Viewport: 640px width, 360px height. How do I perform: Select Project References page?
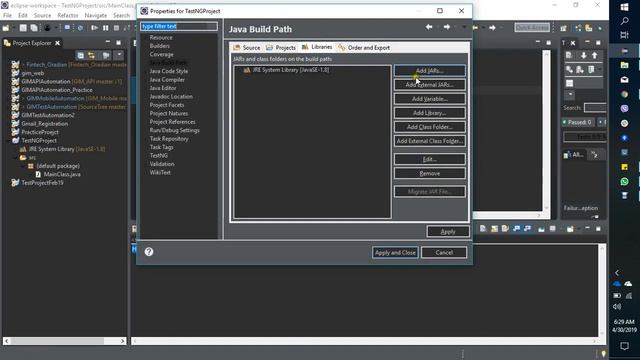172,122
